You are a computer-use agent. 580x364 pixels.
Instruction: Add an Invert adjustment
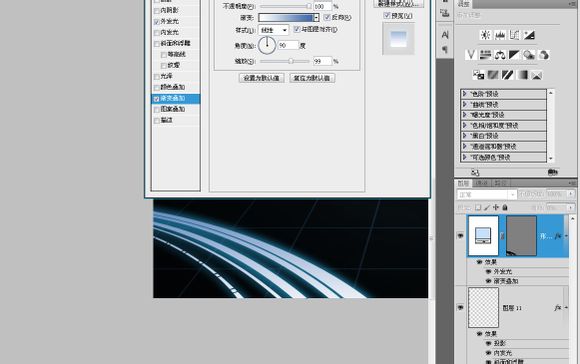tap(478, 75)
